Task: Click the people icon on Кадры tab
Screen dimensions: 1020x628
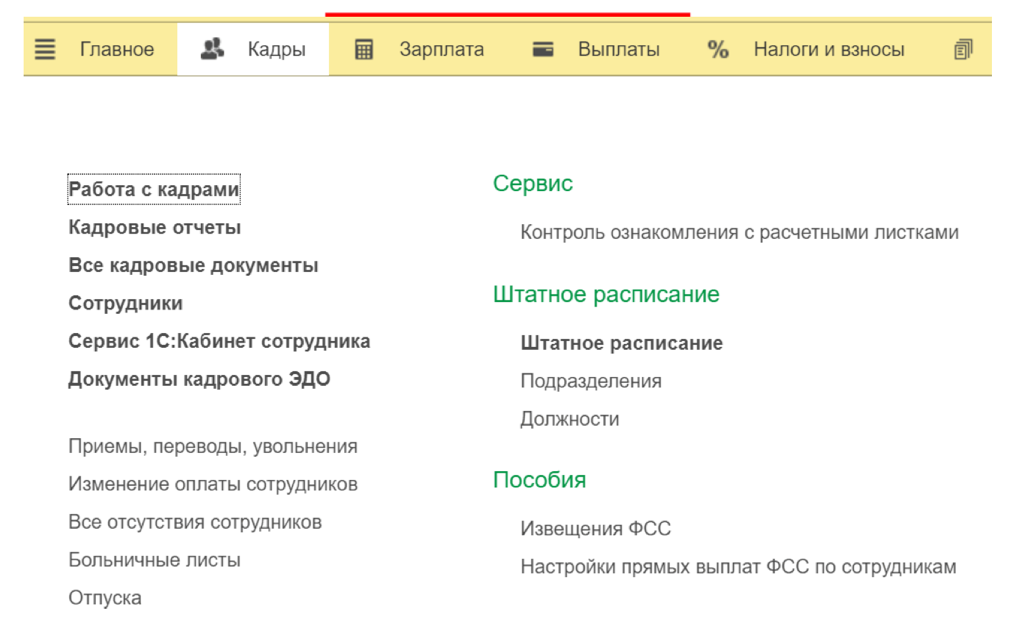Action: 212,49
